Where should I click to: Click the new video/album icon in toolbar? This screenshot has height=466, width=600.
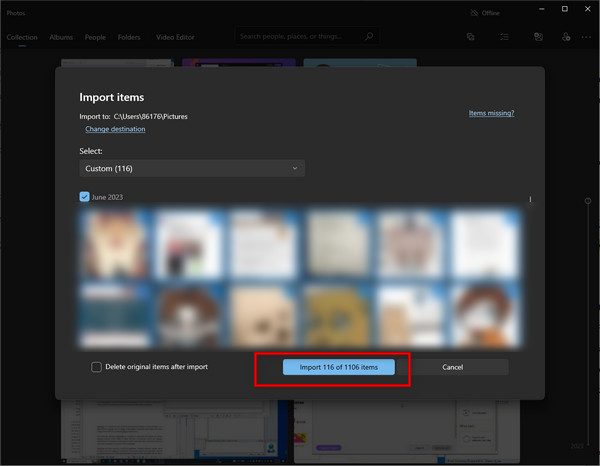[x=471, y=37]
